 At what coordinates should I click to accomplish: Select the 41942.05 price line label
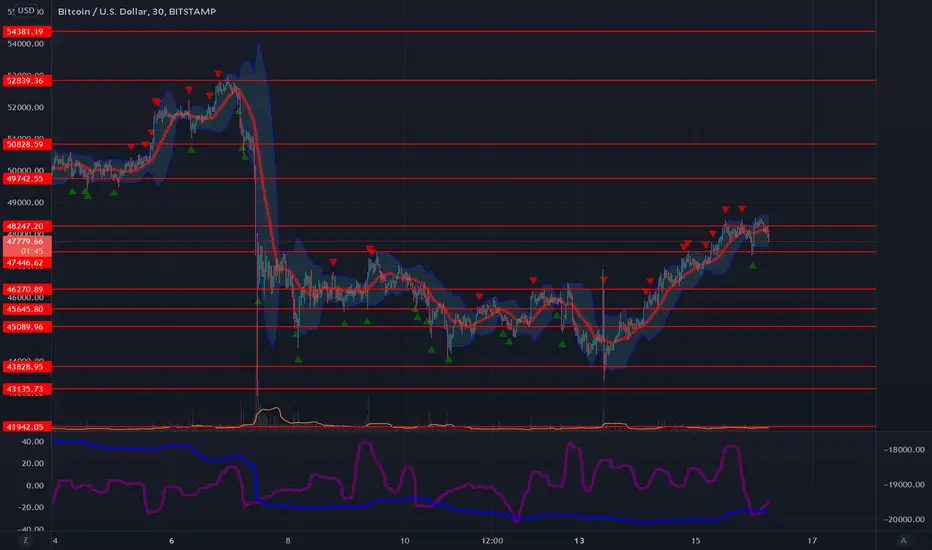(x=27, y=427)
